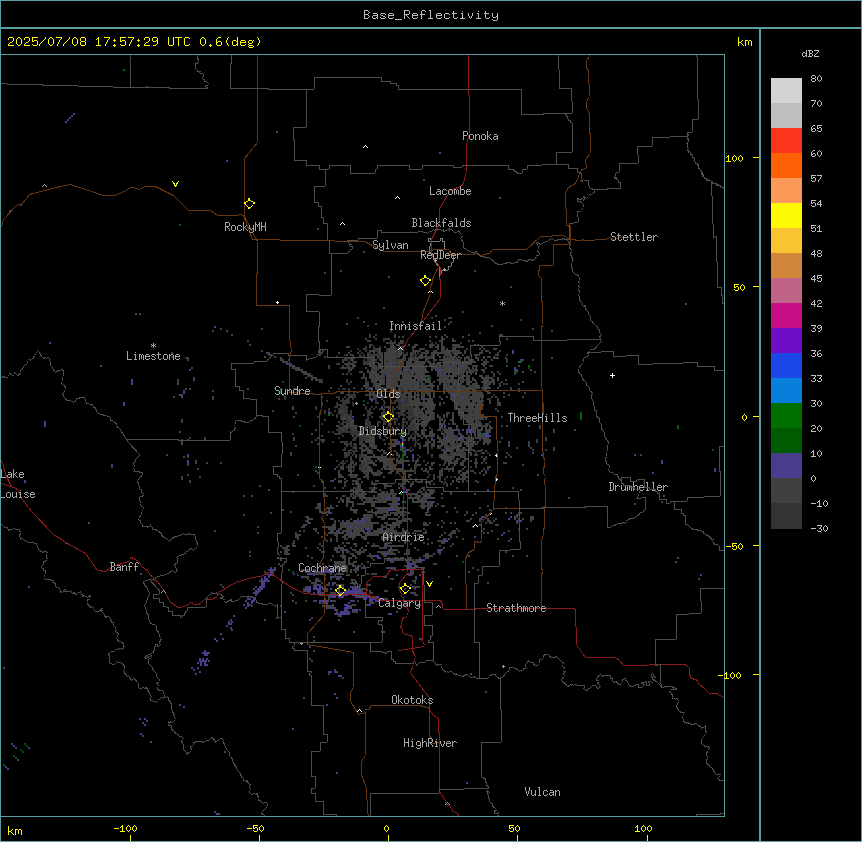The height and width of the screenshot is (842, 862).
Task: Click the Didsbury city label
Action: tap(383, 431)
